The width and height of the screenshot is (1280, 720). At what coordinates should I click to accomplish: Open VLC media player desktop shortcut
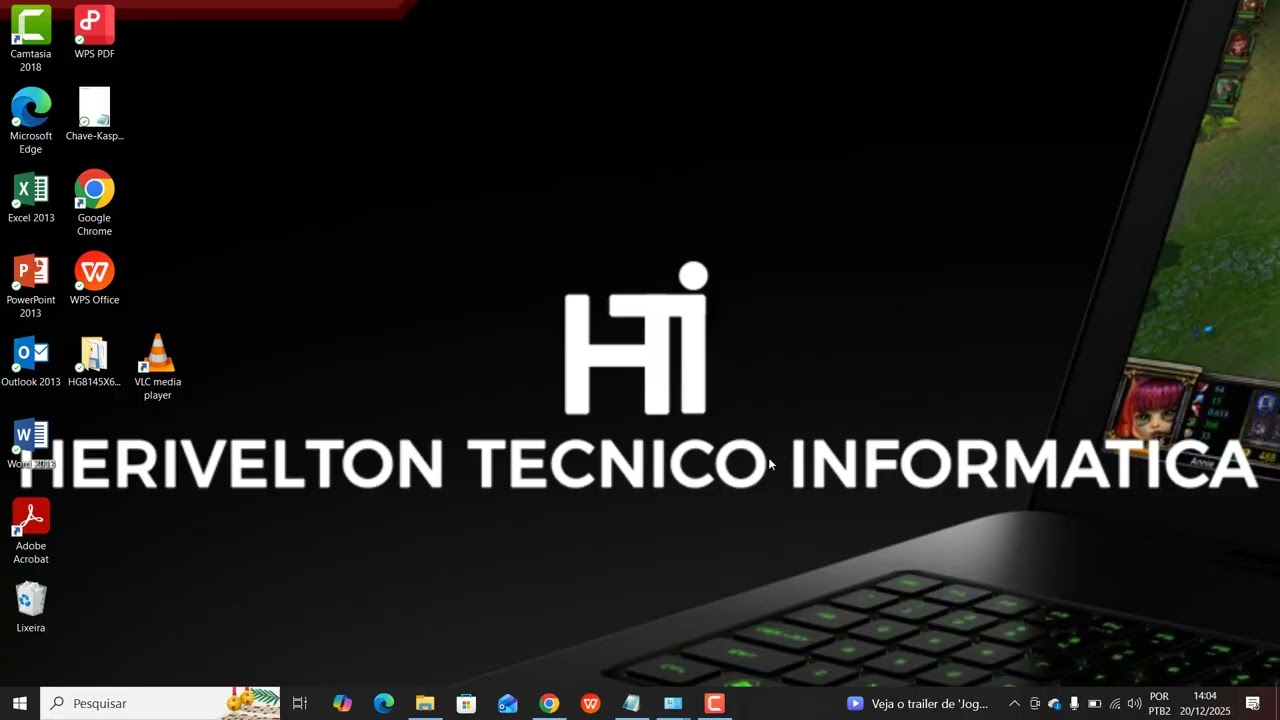point(157,367)
